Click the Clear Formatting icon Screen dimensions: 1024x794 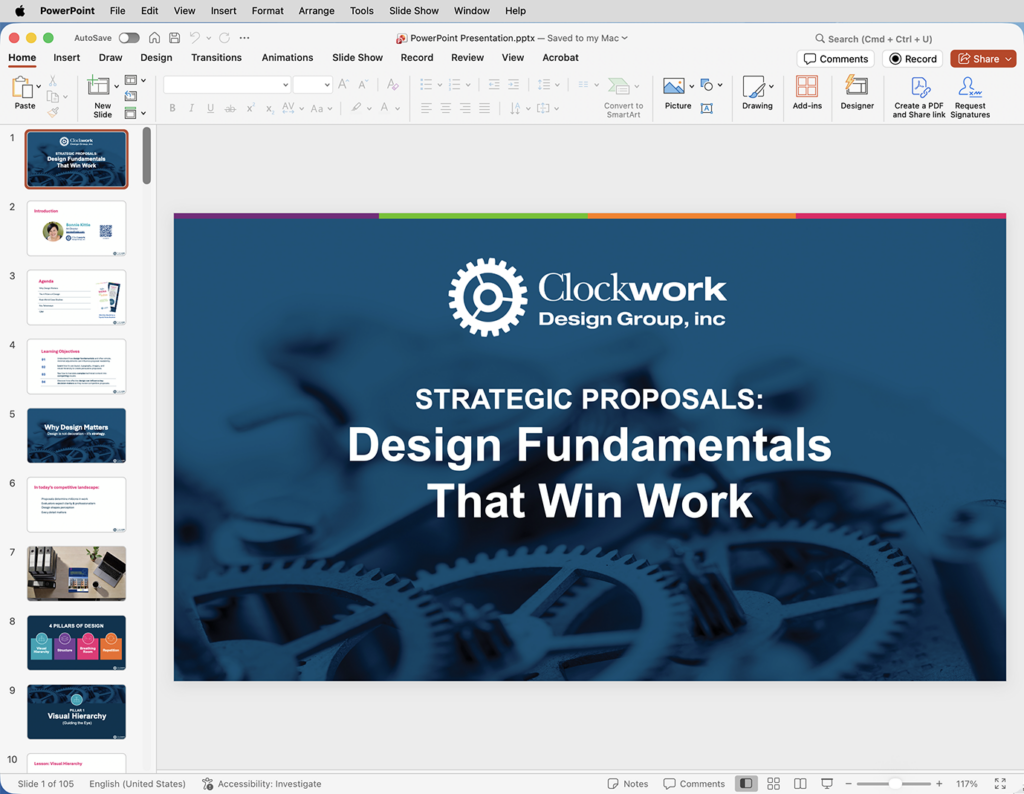[x=392, y=84]
